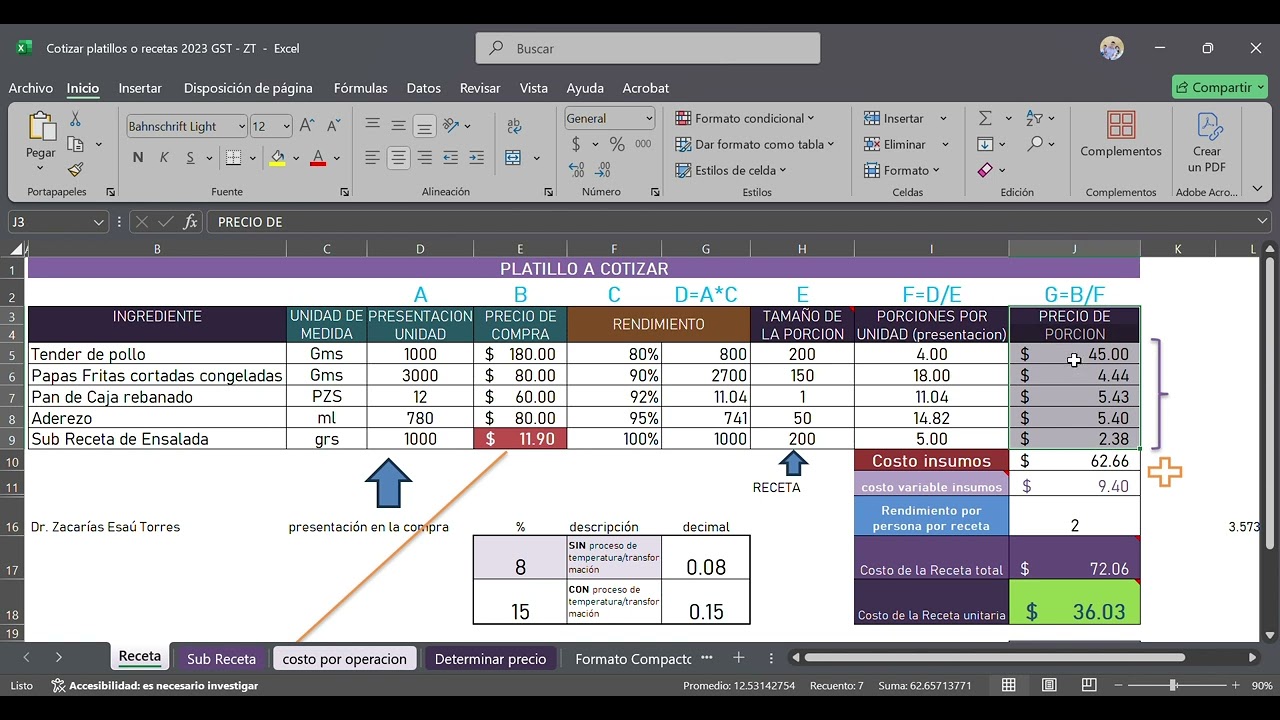Image resolution: width=1280 pixels, height=720 pixels.
Task: Click the orientation text angle icon
Action: 451,126
